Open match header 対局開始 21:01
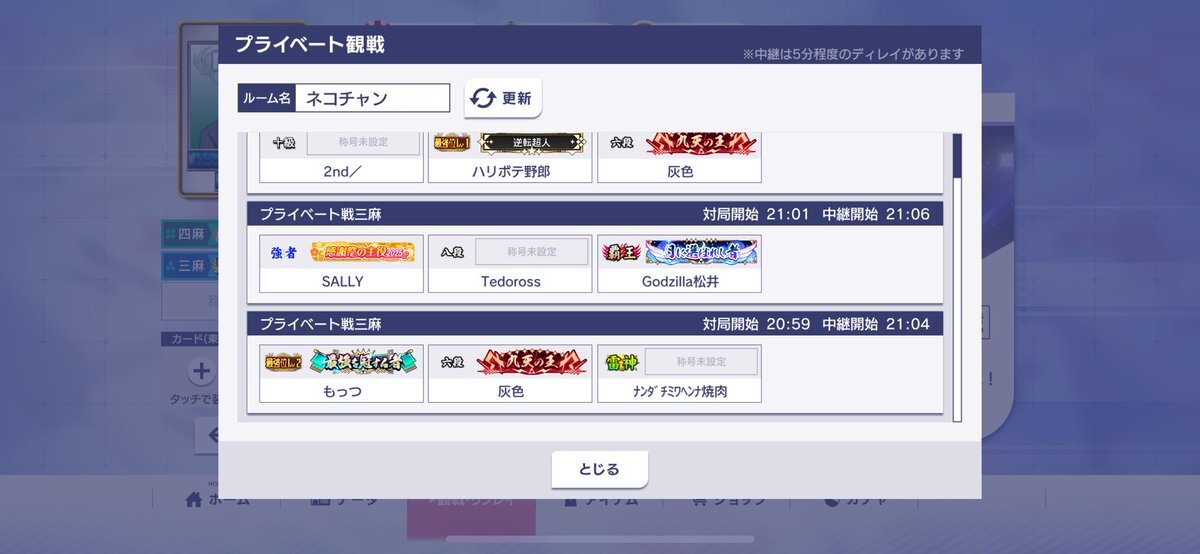Screen dimensions: 1200x554 pos(595,214)
